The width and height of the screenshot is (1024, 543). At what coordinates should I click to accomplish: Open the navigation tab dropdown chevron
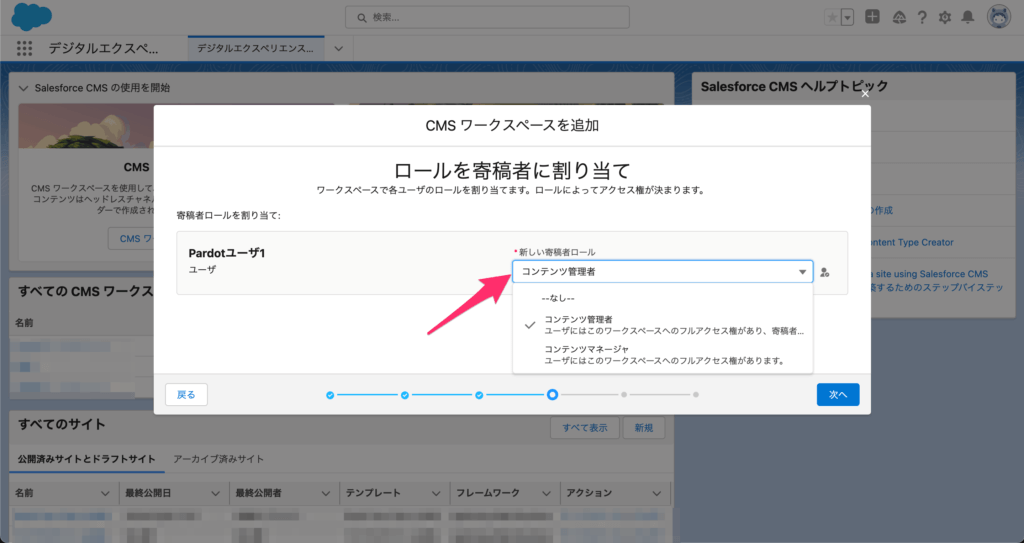pos(338,49)
